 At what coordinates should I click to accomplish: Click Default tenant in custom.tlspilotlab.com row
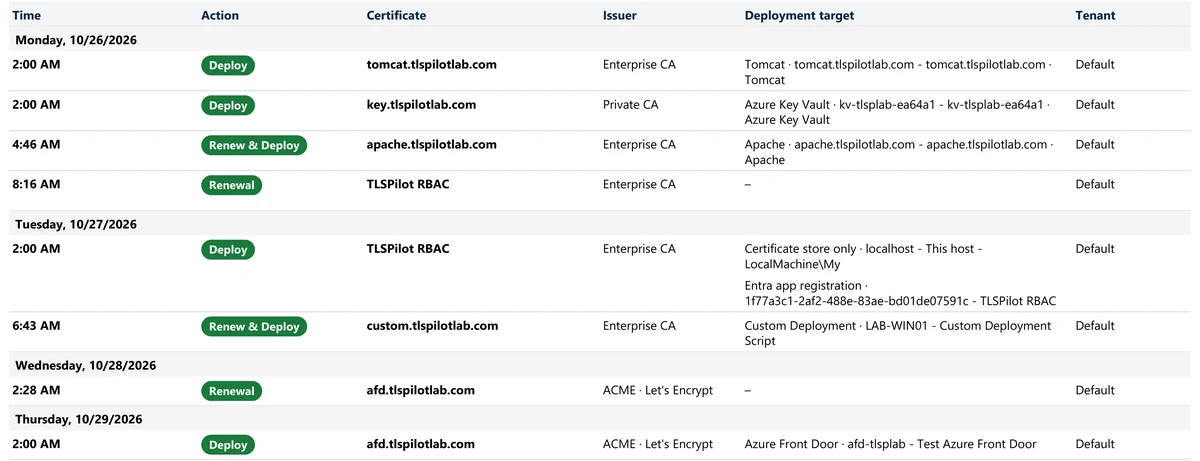[1095, 325]
